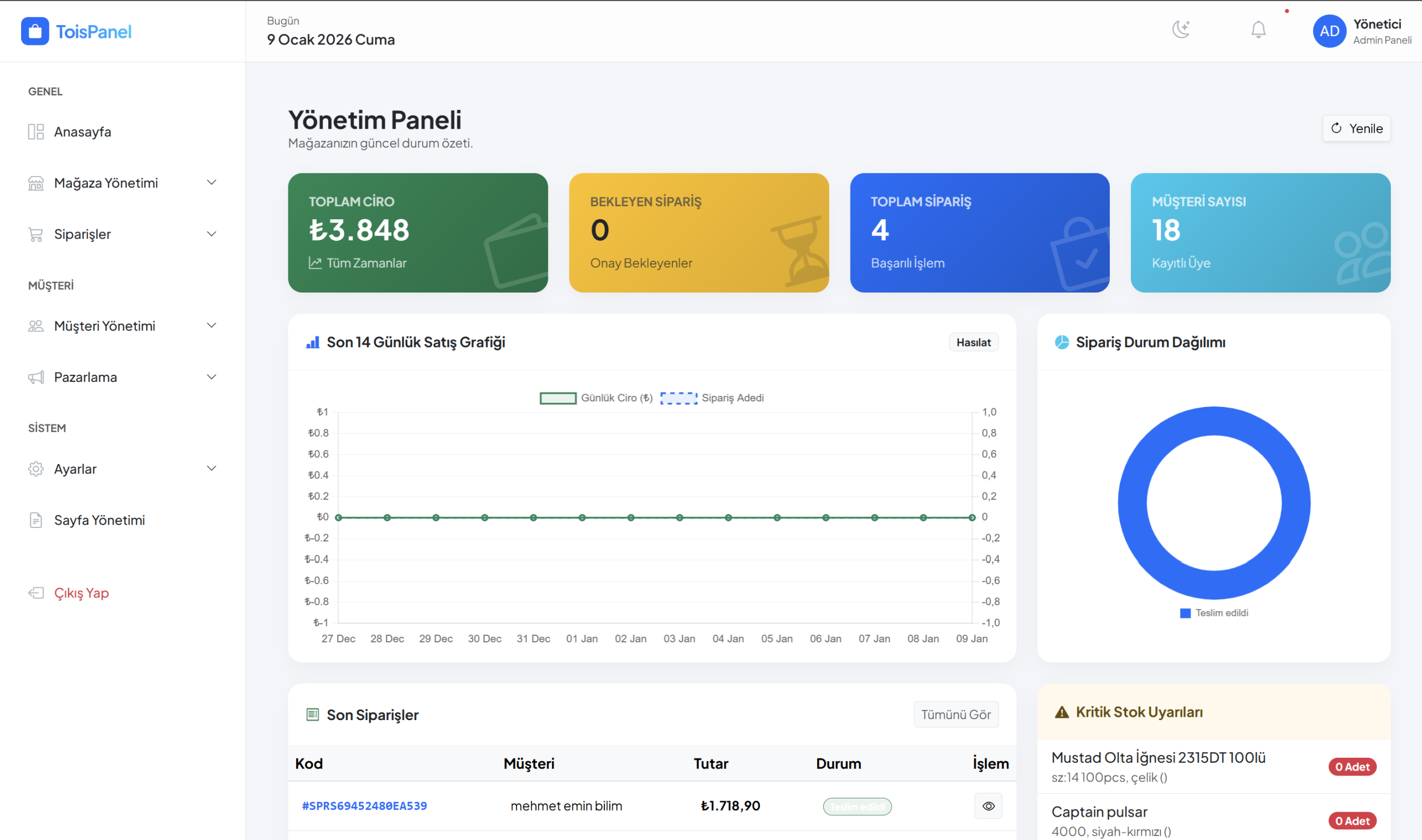
Task: Expand Ayarlar submenu chevron
Action: point(211,469)
